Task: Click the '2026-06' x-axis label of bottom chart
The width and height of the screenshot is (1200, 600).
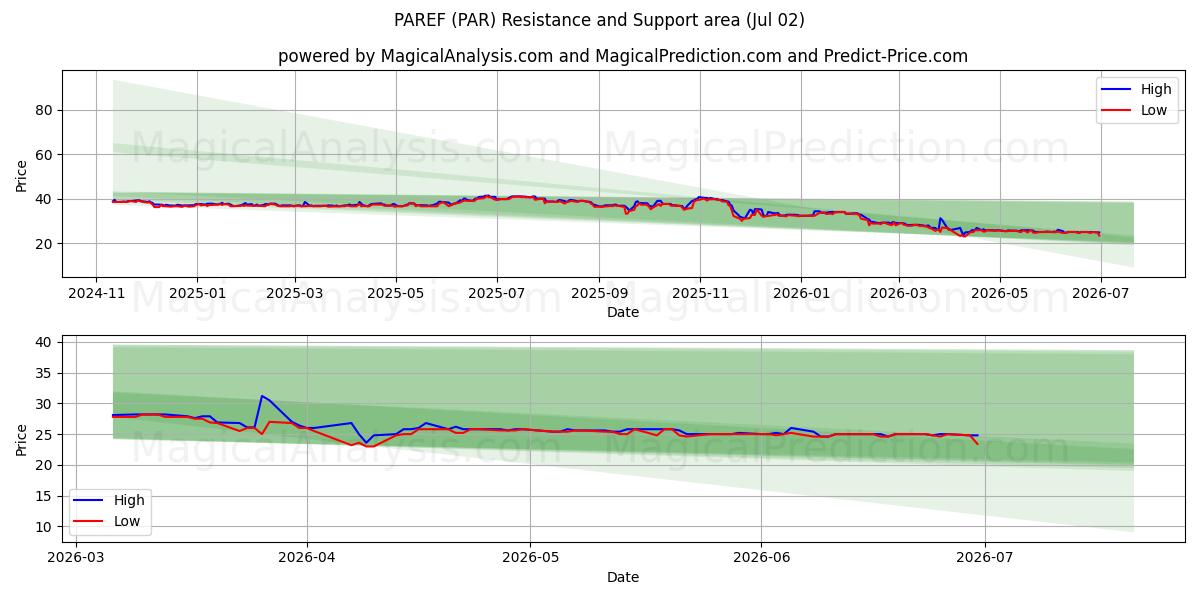Action: point(761,559)
